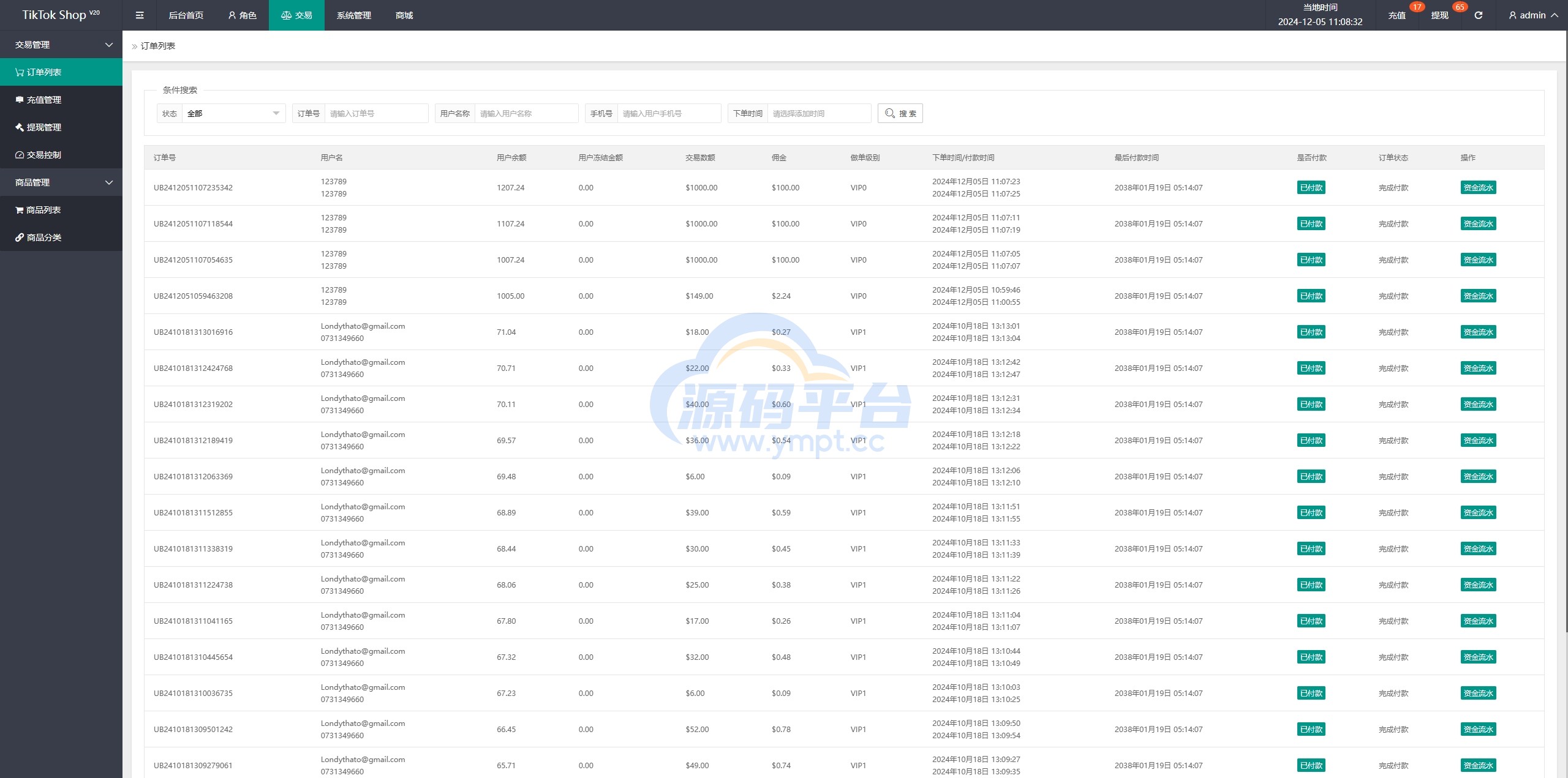Click 资金流水 for order UB2412051107118544

pyautogui.click(x=1478, y=224)
